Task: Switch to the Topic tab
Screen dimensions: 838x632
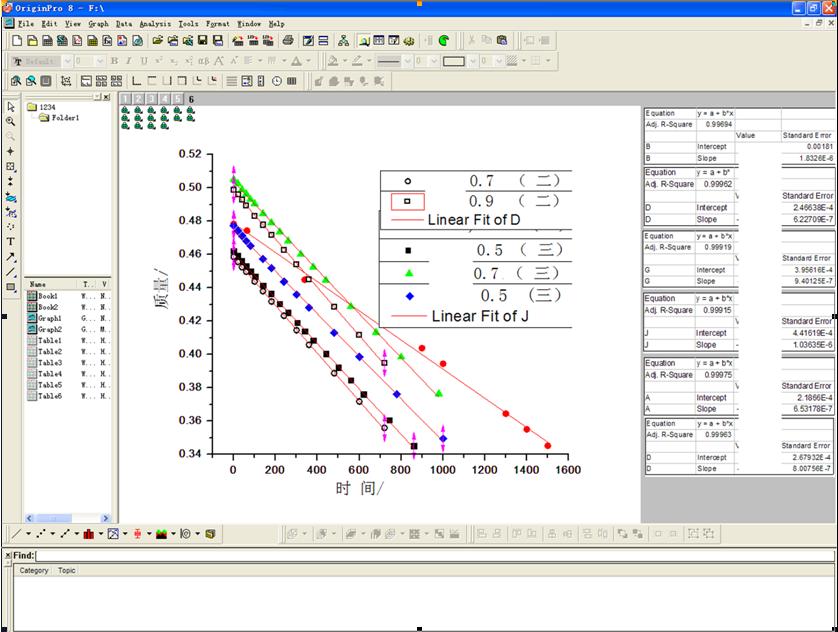Action: point(66,571)
